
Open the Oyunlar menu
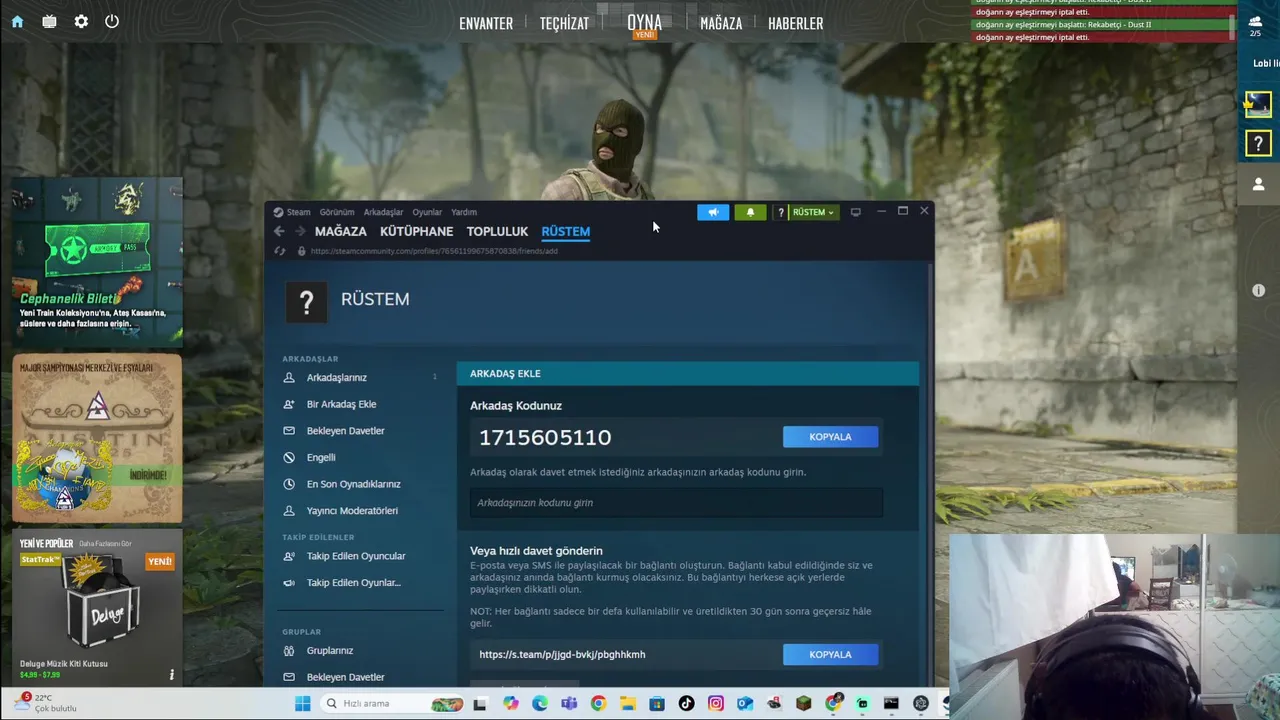pos(427,212)
